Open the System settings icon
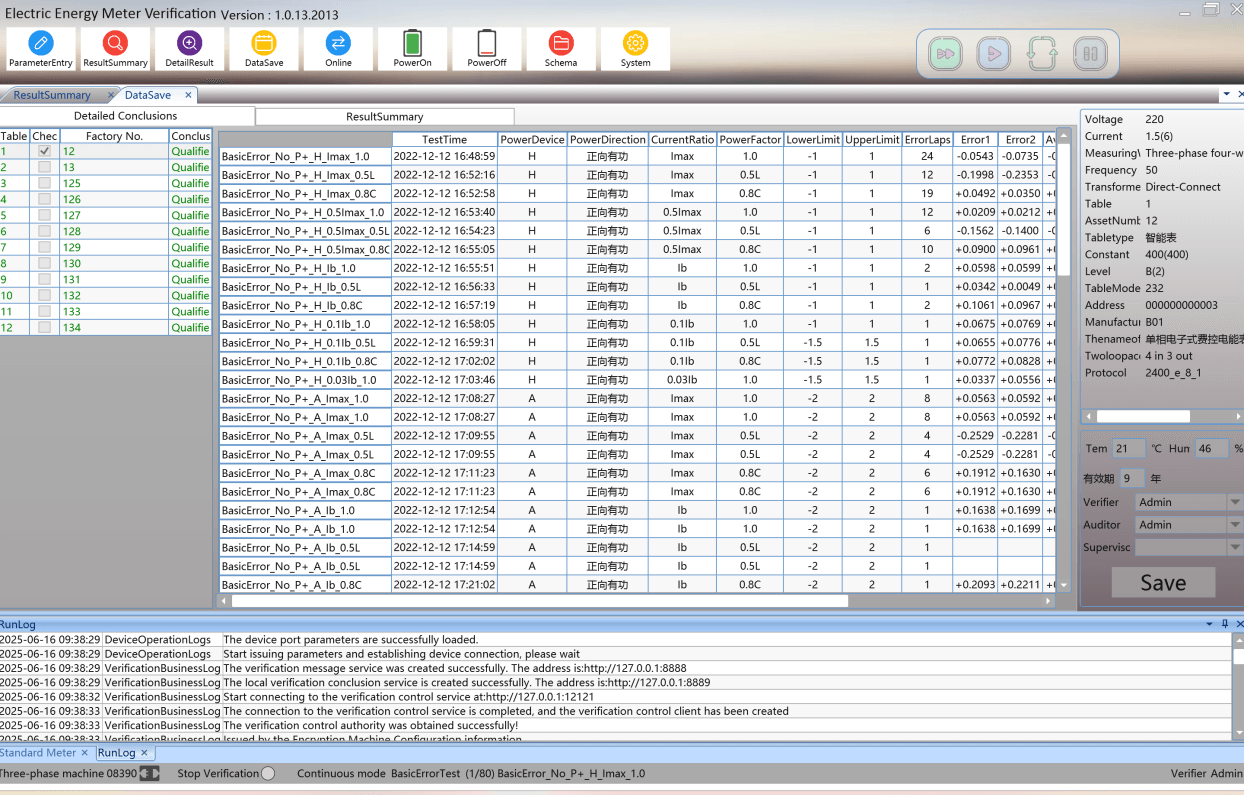 pyautogui.click(x=635, y=48)
